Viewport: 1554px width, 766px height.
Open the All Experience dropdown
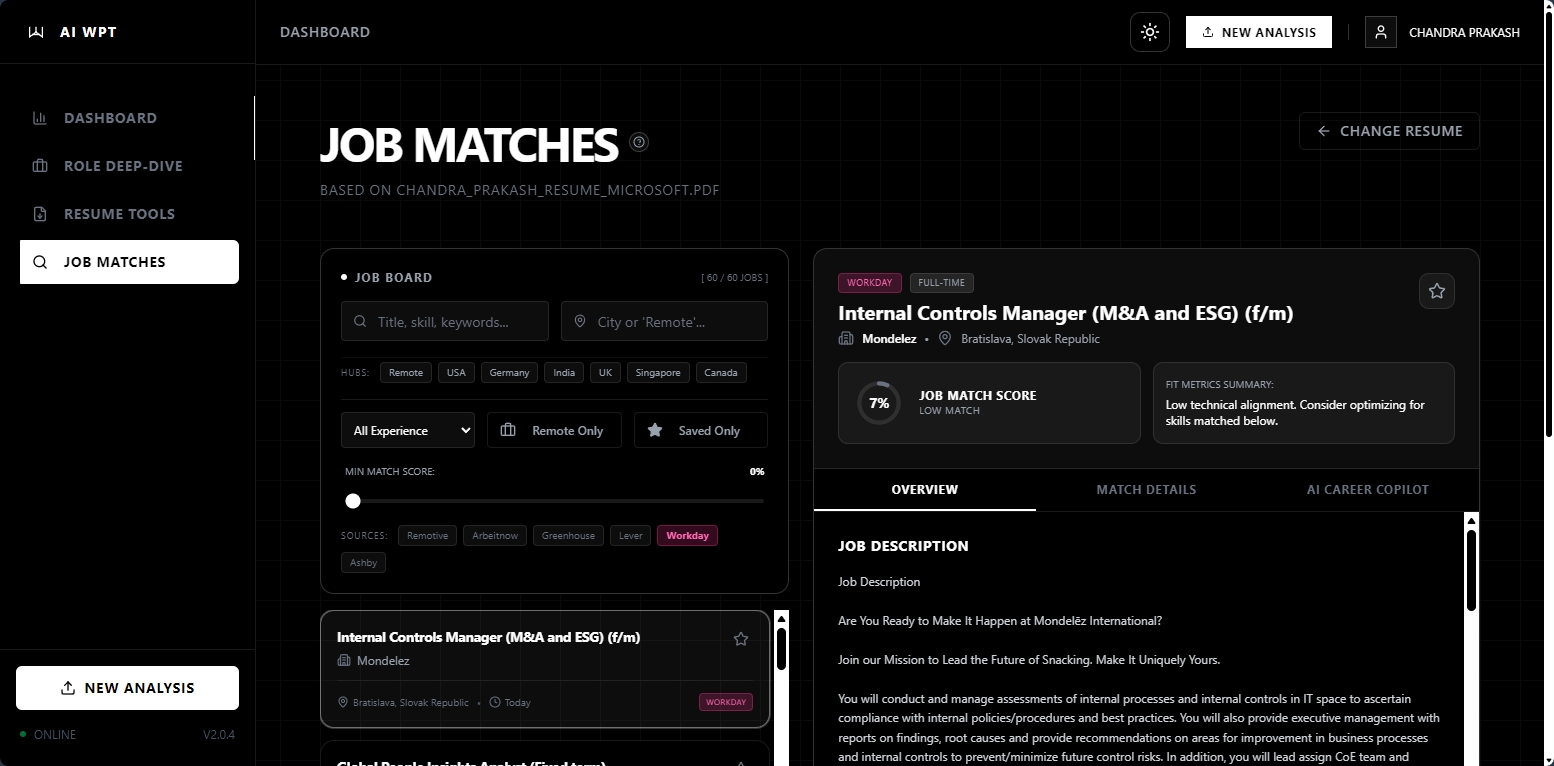[408, 430]
